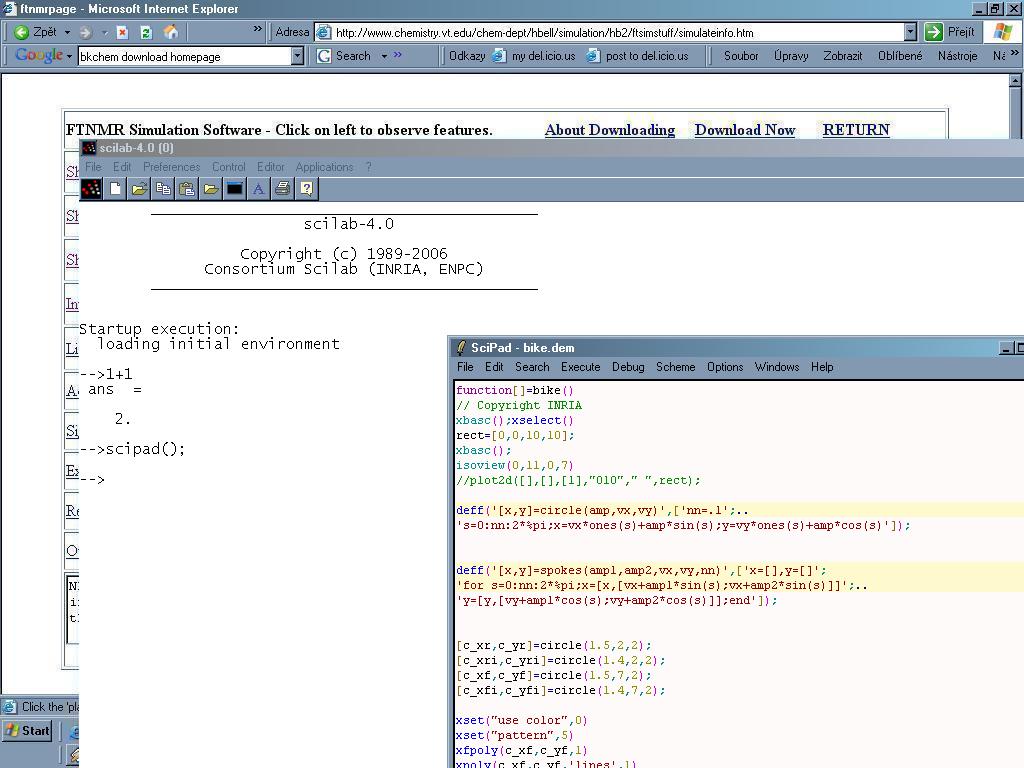Viewport: 1024px width, 768px height.
Task: Open the Scilab Editor menu
Action: [270, 167]
